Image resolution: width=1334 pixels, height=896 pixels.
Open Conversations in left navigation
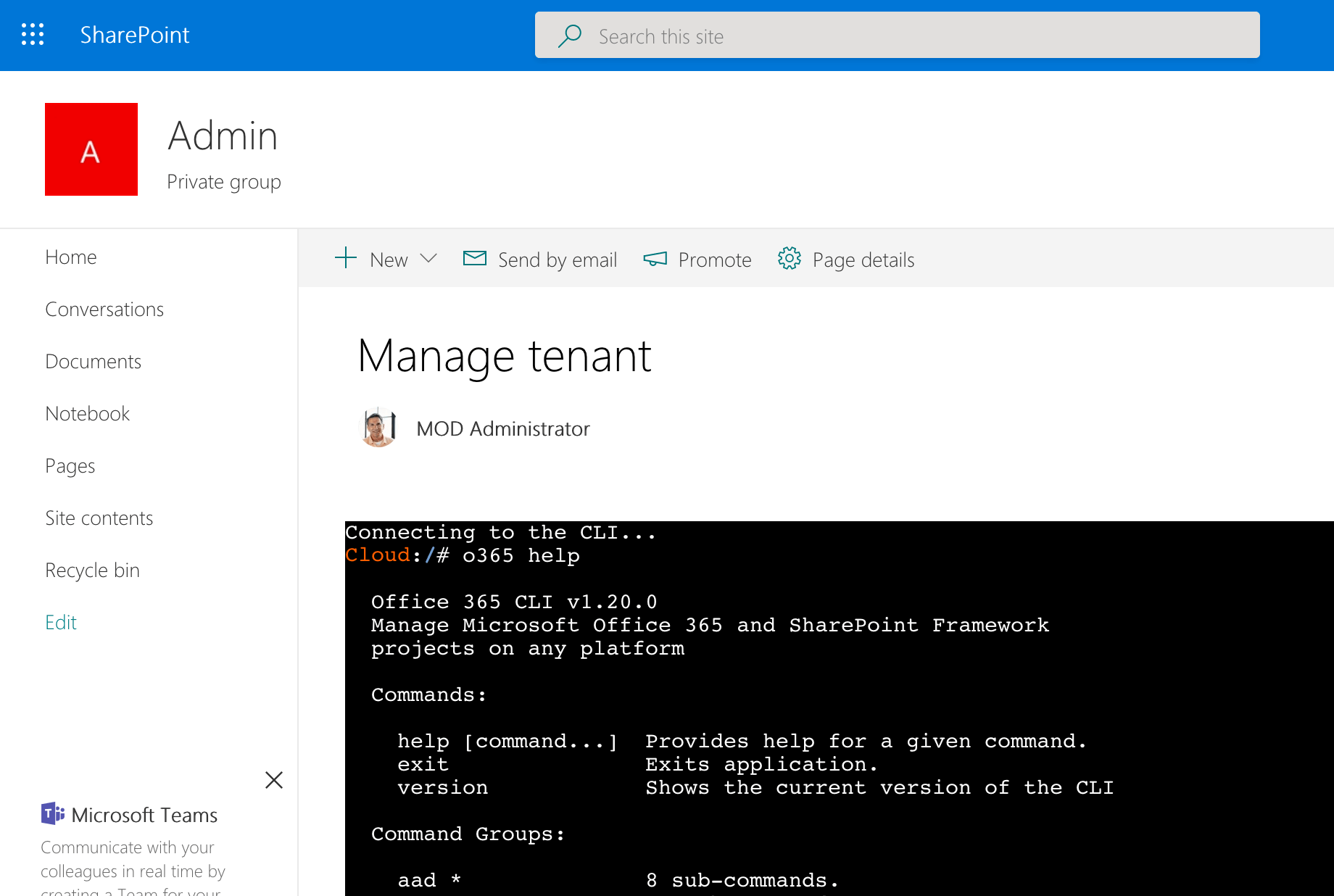(104, 310)
